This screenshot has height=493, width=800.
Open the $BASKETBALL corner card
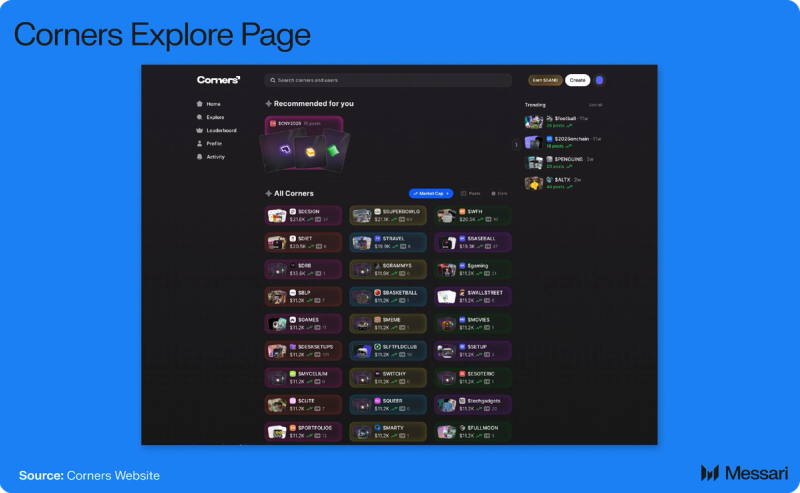point(388,296)
